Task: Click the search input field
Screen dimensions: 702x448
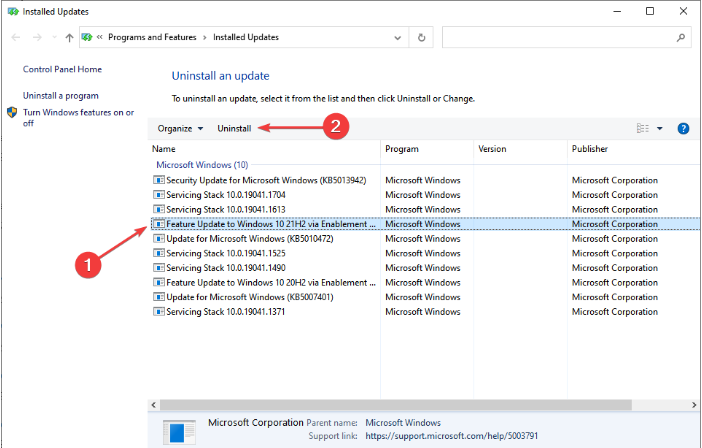Action: (558, 38)
